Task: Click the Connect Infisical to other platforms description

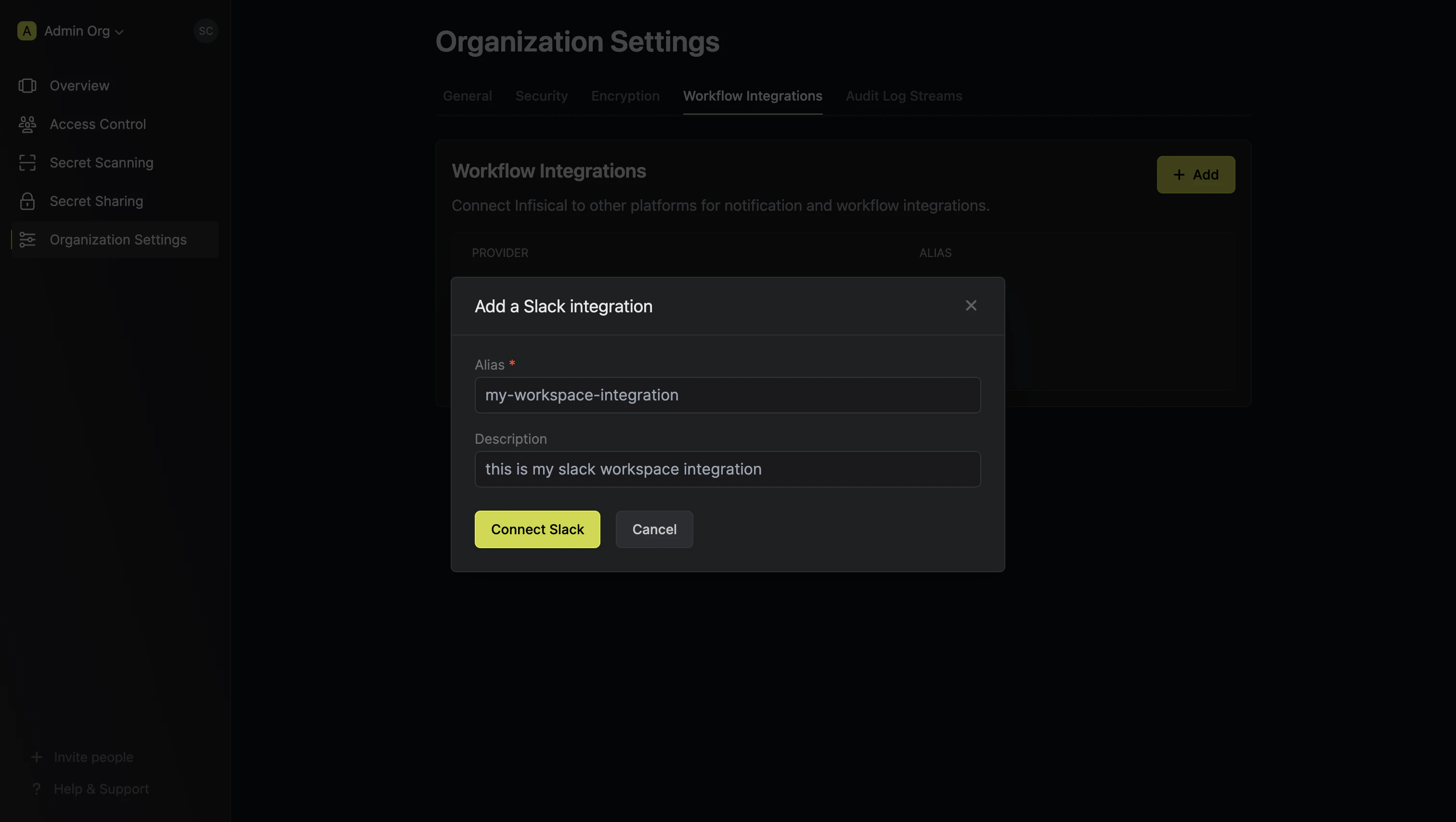Action: point(720,205)
